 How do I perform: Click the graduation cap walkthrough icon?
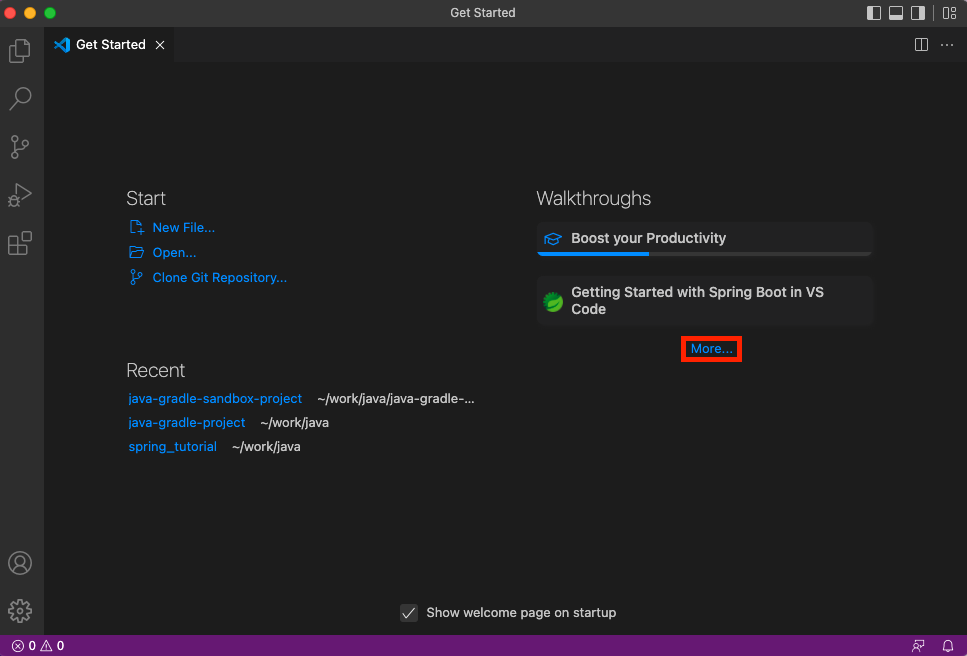click(553, 239)
